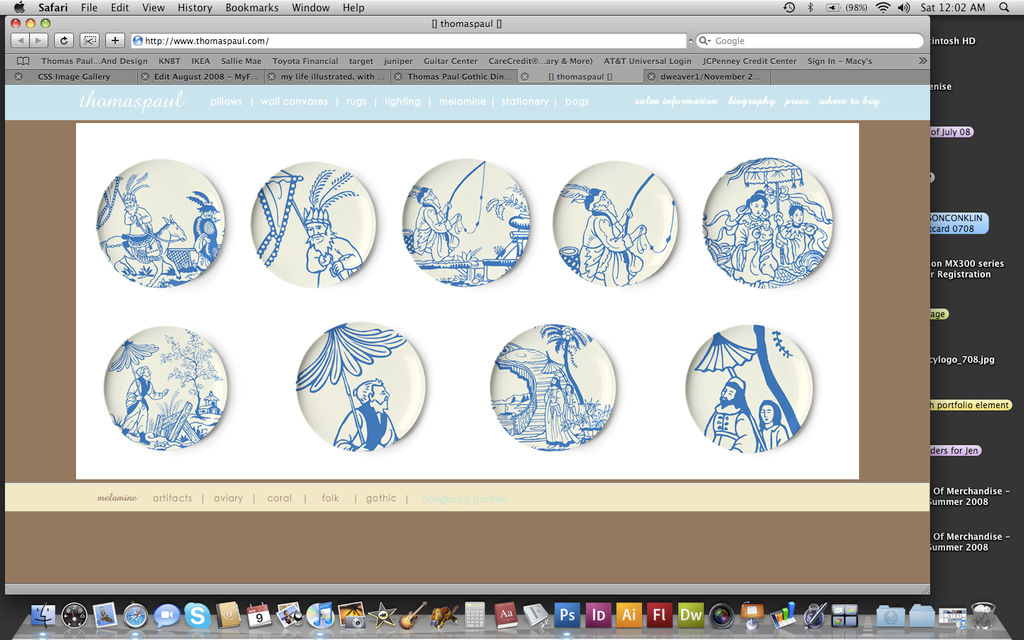Open Numbers chart icon in the Dock
1024x640 pixels.
click(x=782, y=616)
